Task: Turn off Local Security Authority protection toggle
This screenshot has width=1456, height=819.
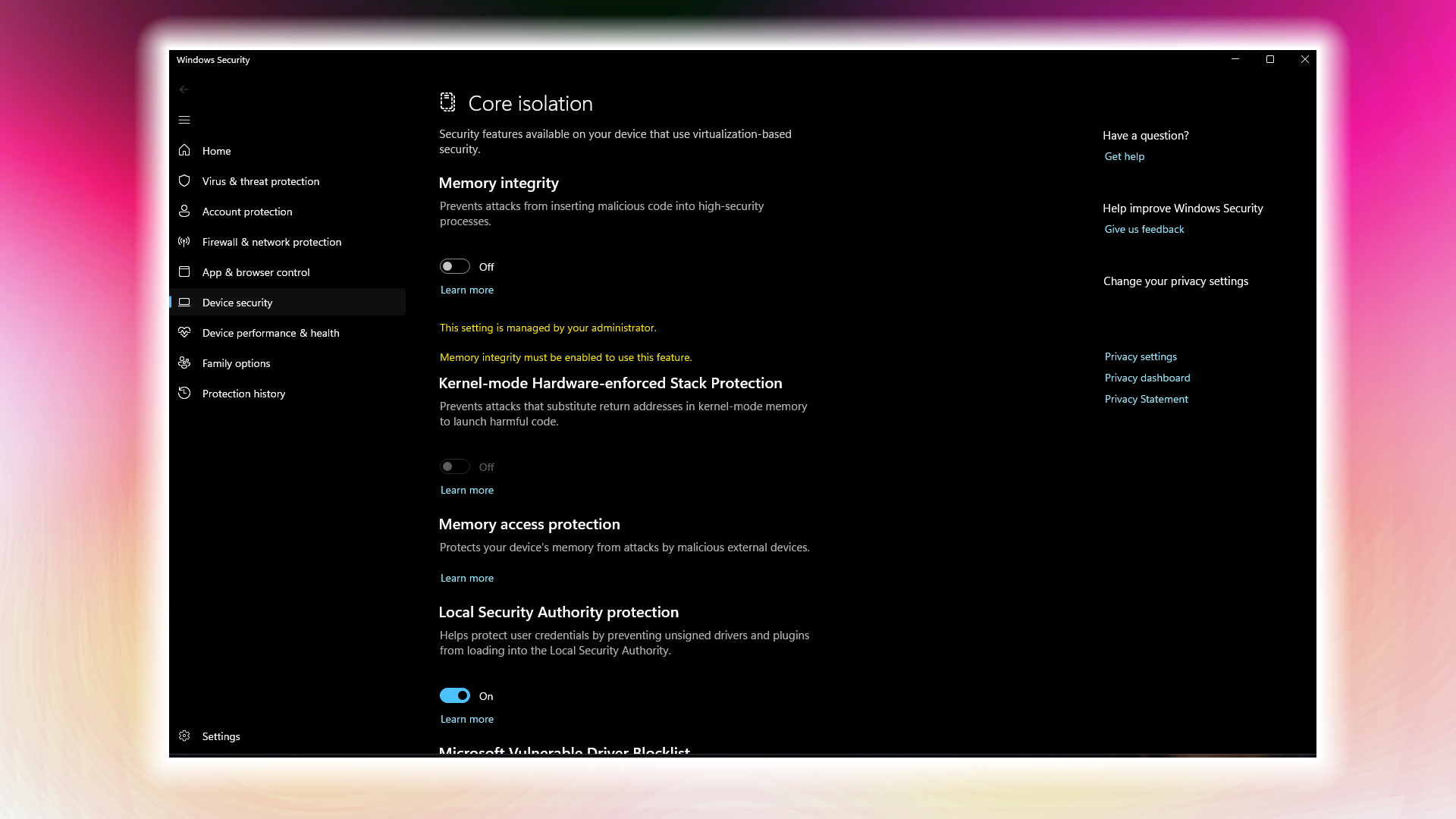Action: tap(455, 695)
